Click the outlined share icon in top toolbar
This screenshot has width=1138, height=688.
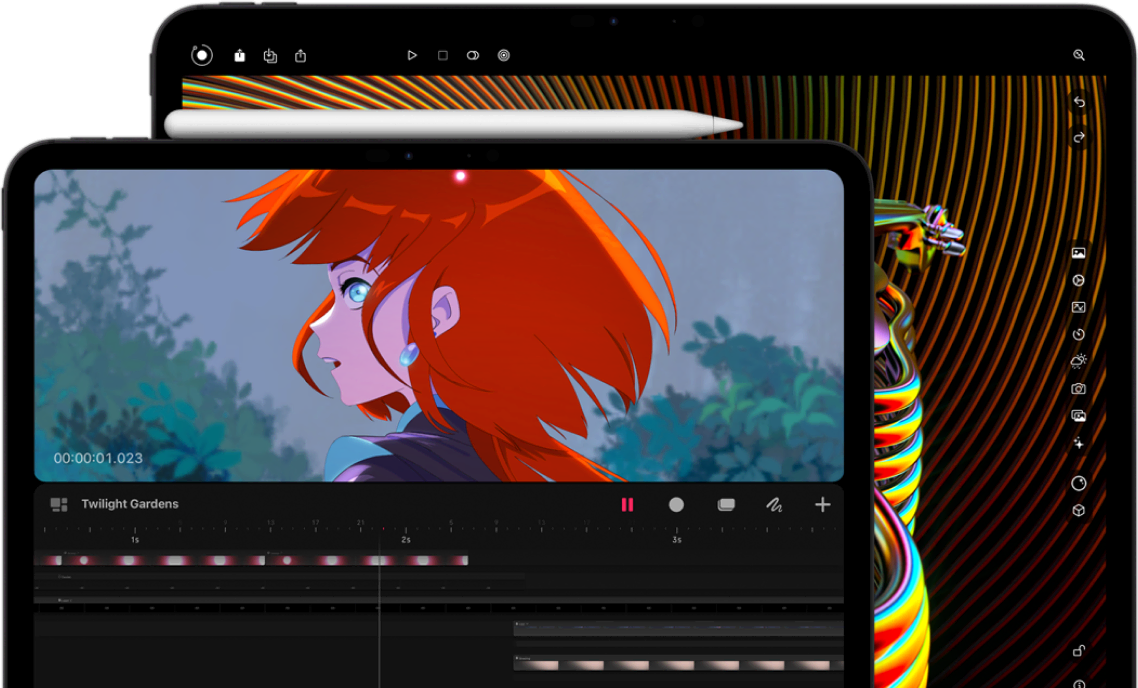pos(300,56)
